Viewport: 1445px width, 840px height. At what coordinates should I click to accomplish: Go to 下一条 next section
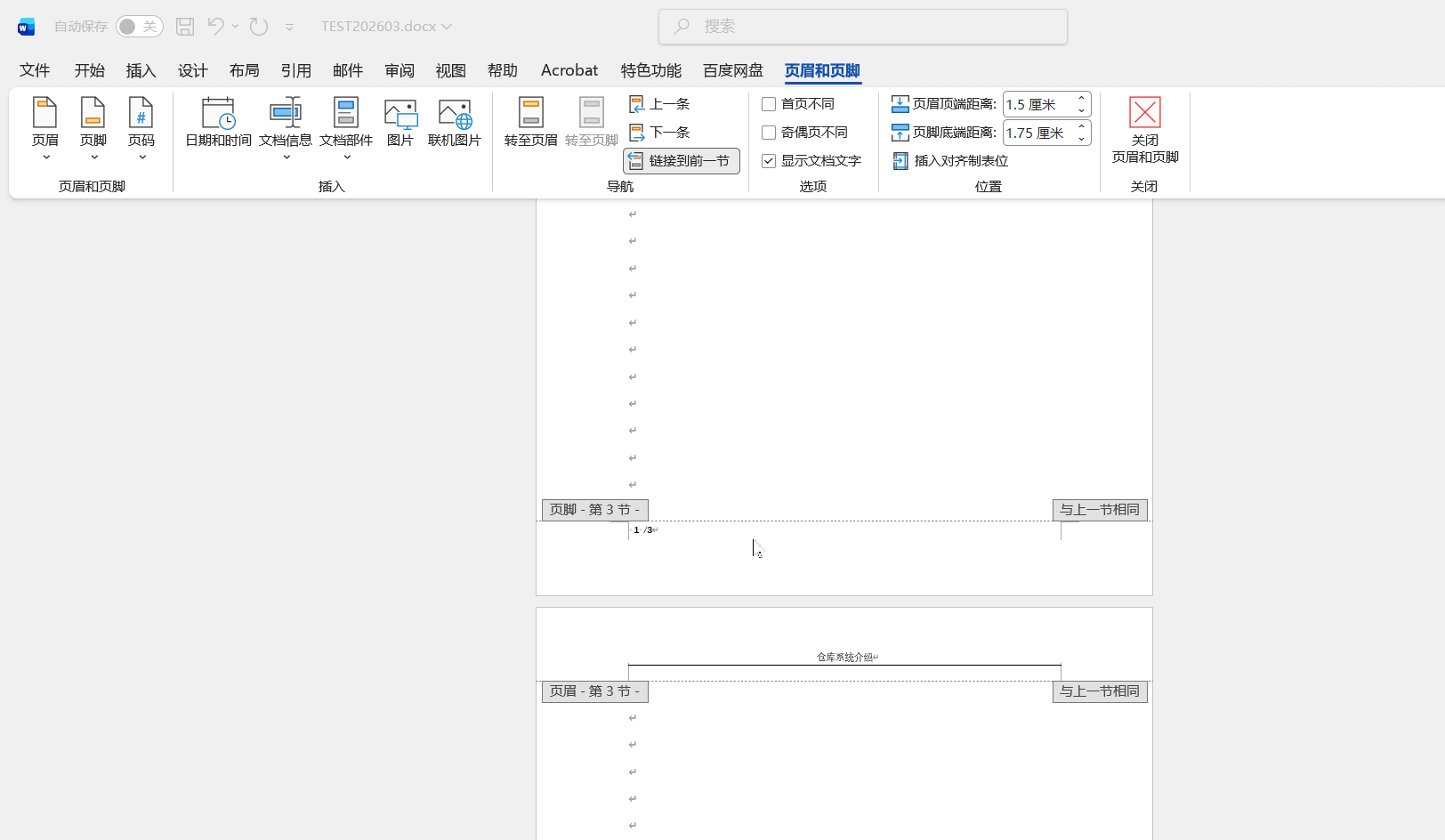click(x=659, y=133)
